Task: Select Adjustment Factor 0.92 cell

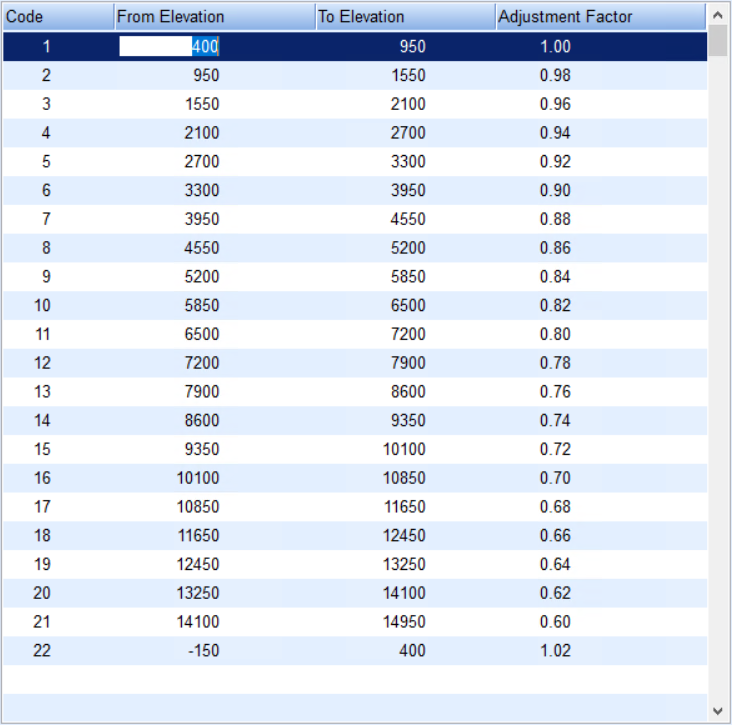Action: 555,162
